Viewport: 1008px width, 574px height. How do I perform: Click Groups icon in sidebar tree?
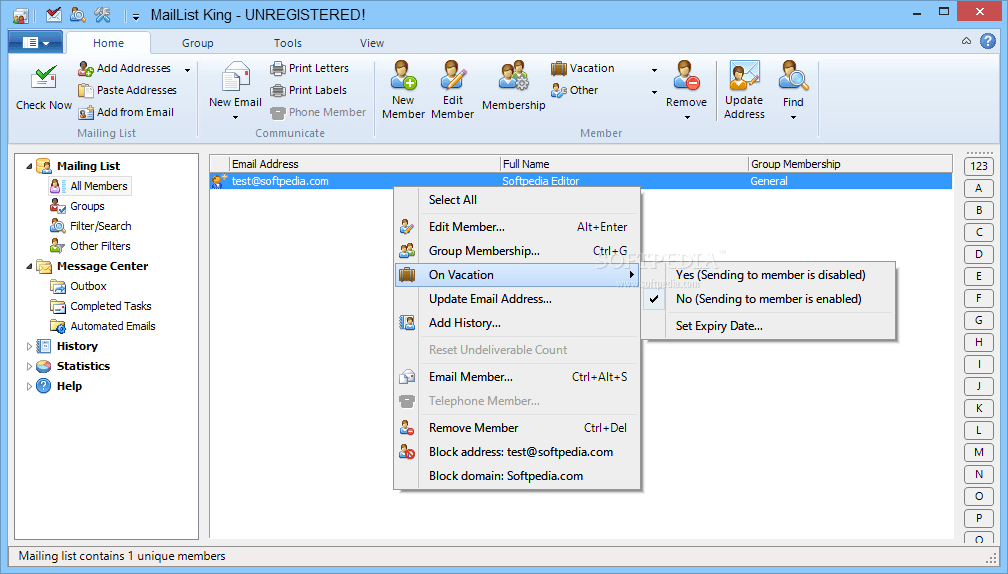[x=58, y=206]
